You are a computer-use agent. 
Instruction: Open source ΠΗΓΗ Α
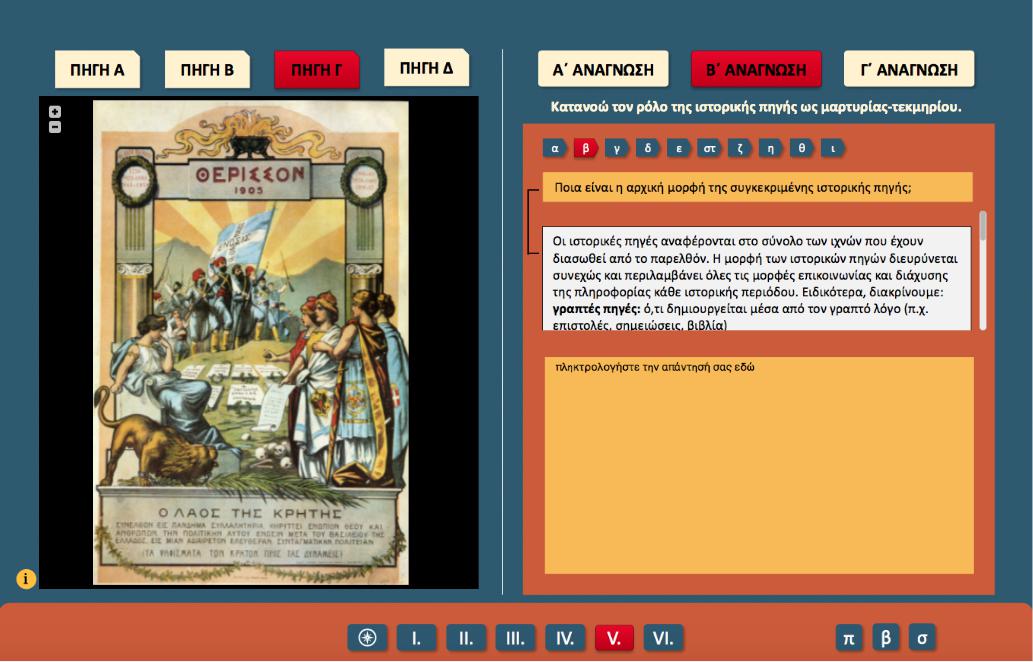click(98, 69)
